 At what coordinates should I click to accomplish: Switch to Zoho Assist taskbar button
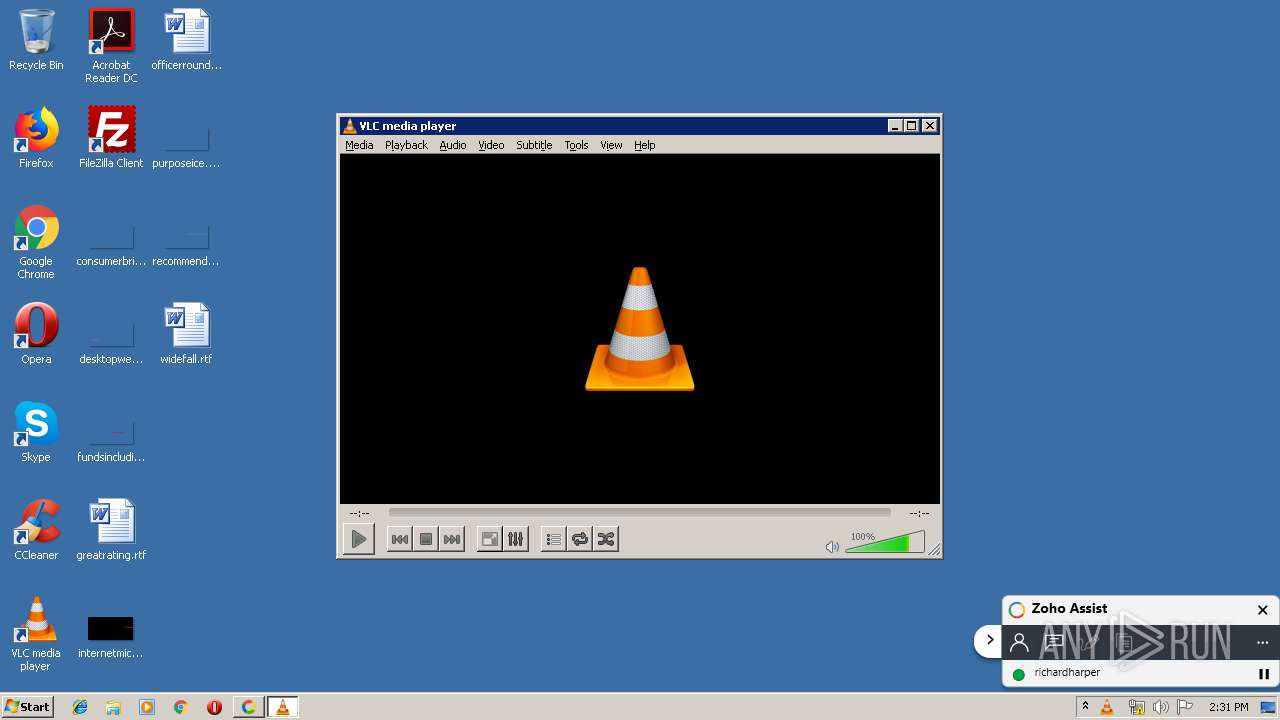point(248,707)
